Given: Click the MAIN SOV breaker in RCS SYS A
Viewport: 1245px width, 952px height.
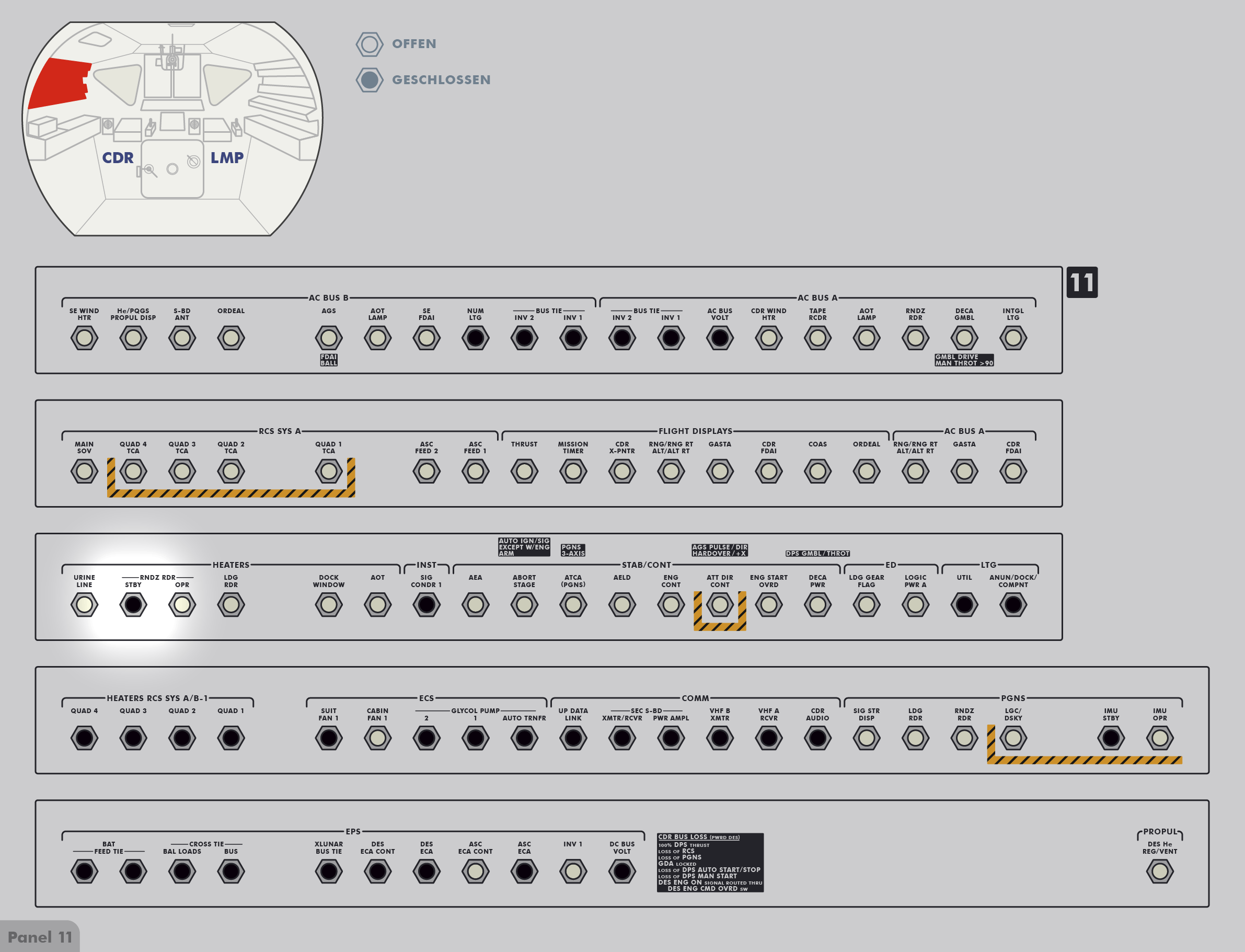Looking at the screenshot, I should click(x=84, y=471).
